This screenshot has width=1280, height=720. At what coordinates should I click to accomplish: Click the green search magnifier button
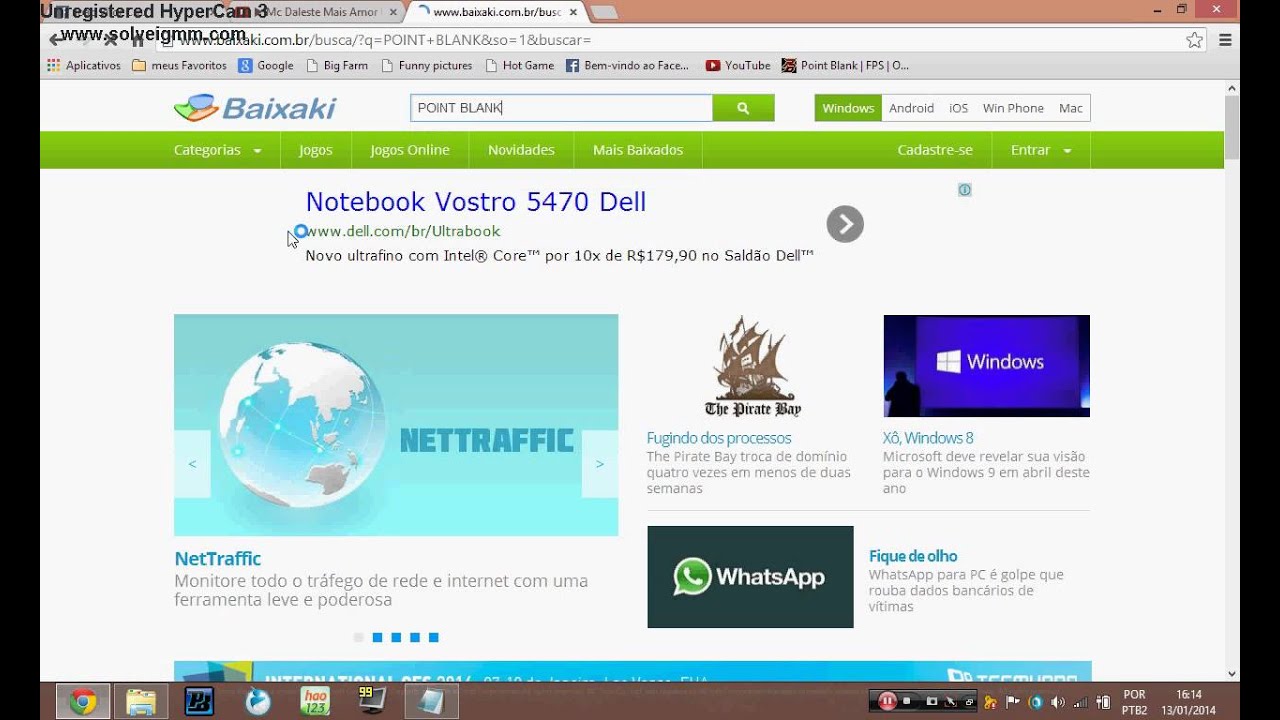pyautogui.click(x=743, y=108)
